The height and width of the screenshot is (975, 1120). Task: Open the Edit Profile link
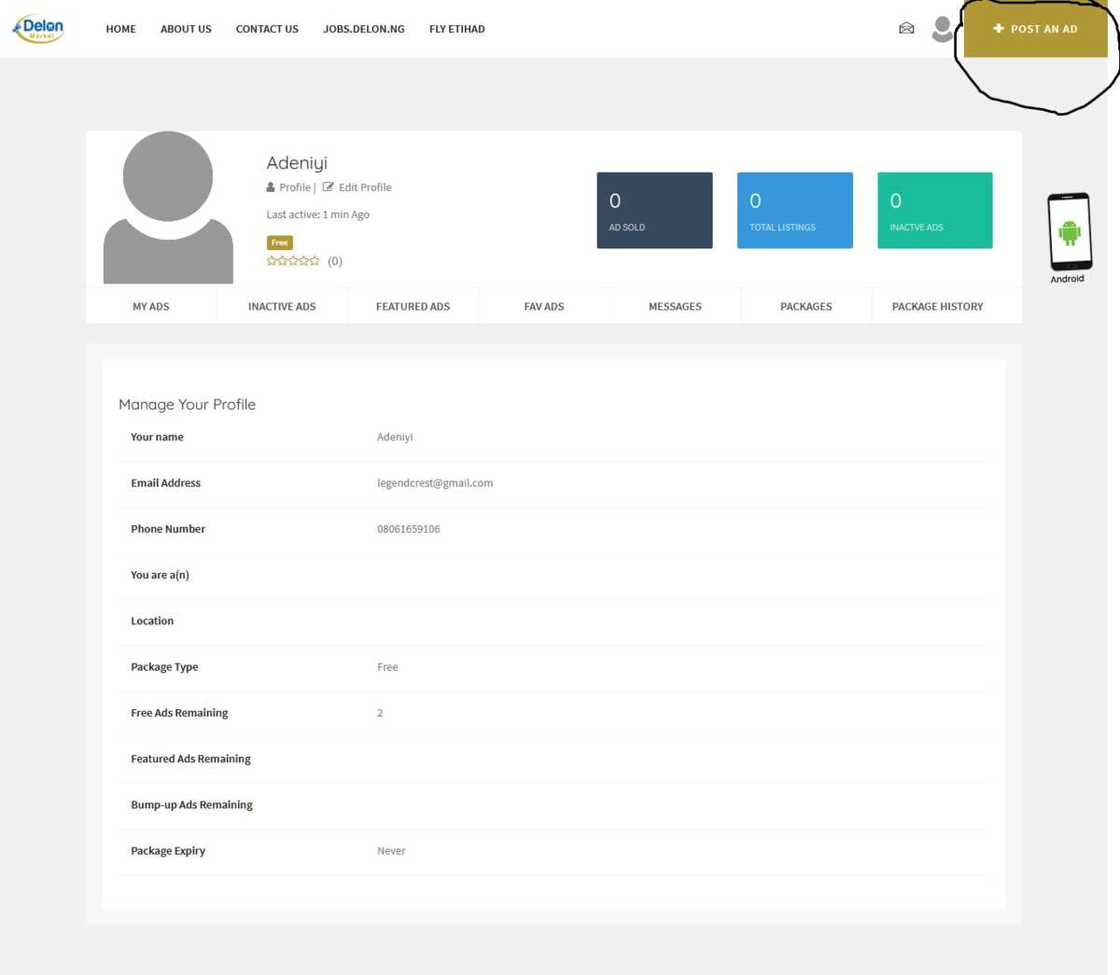point(364,187)
